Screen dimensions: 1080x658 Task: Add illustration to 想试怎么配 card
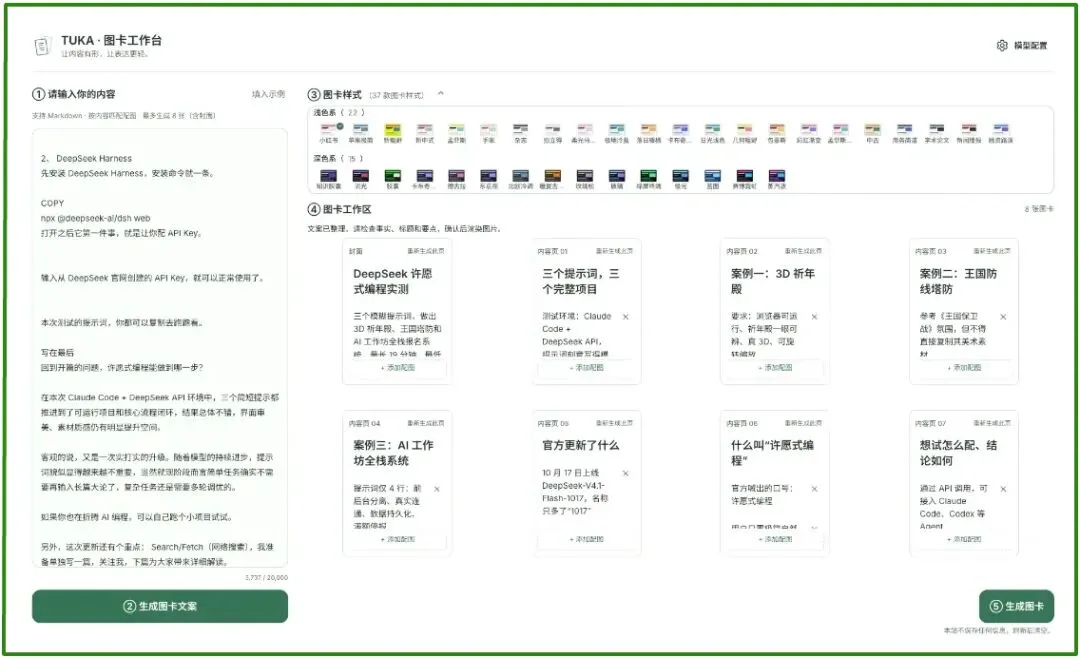pyautogui.click(x=964, y=539)
